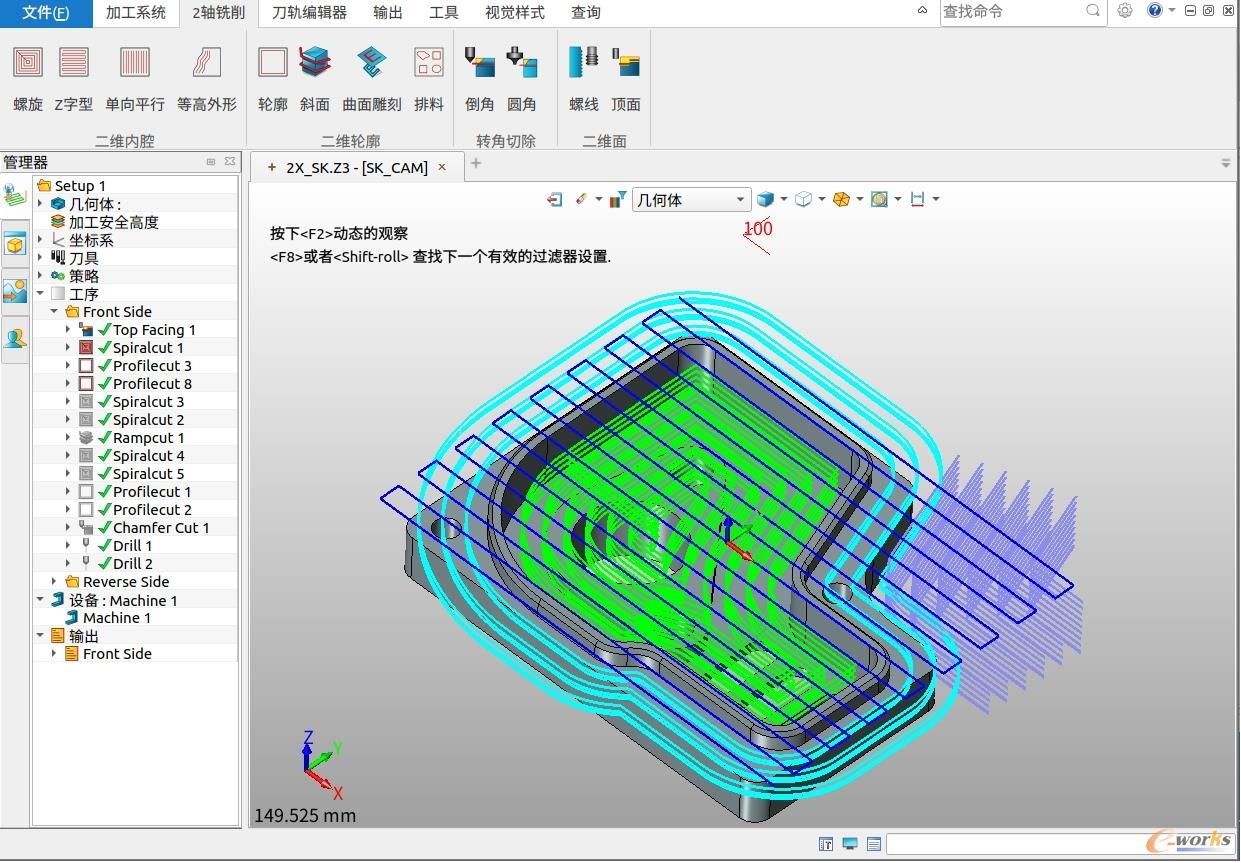
Task: Switch to the 工具 ribbon tab
Action: point(443,13)
